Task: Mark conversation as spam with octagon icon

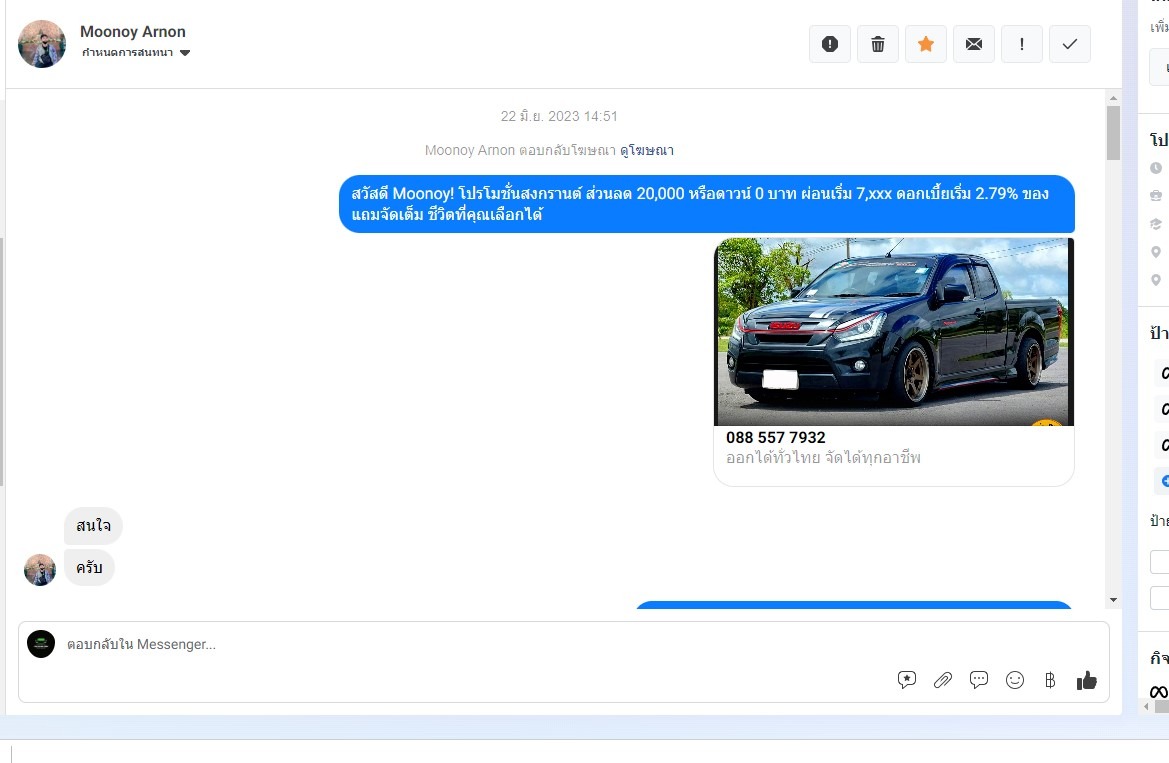Action: [830, 44]
